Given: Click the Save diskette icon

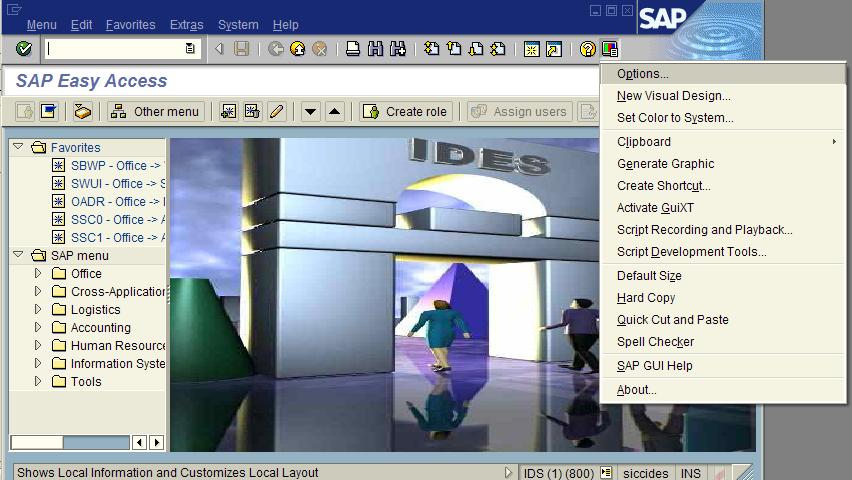Looking at the screenshot, I should click(241, 49).
